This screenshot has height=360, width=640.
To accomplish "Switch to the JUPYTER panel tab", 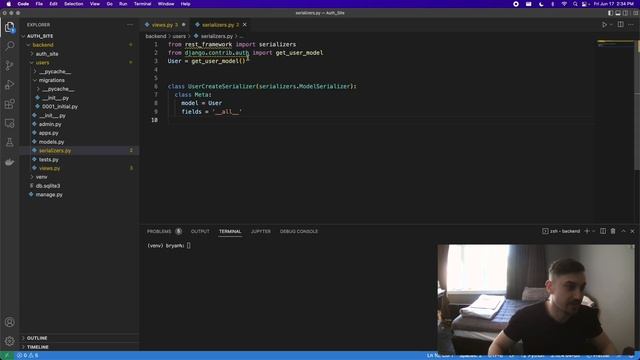I will pyautogui.click(x=260, y=231).
